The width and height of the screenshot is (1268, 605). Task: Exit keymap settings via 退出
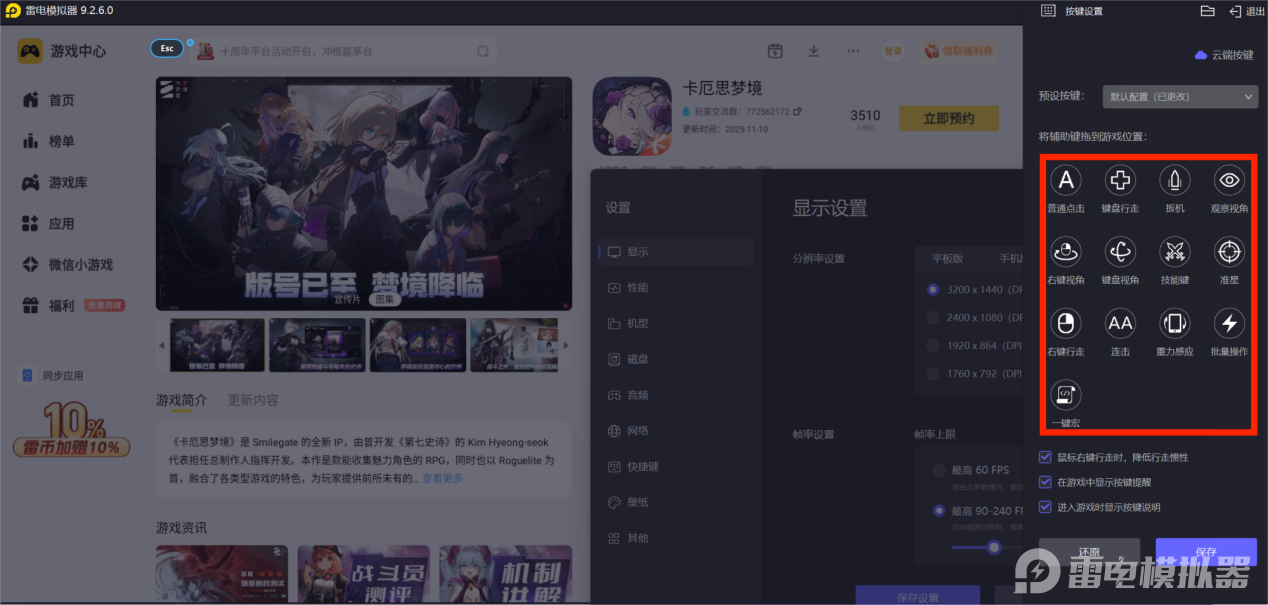point(1248,11)
